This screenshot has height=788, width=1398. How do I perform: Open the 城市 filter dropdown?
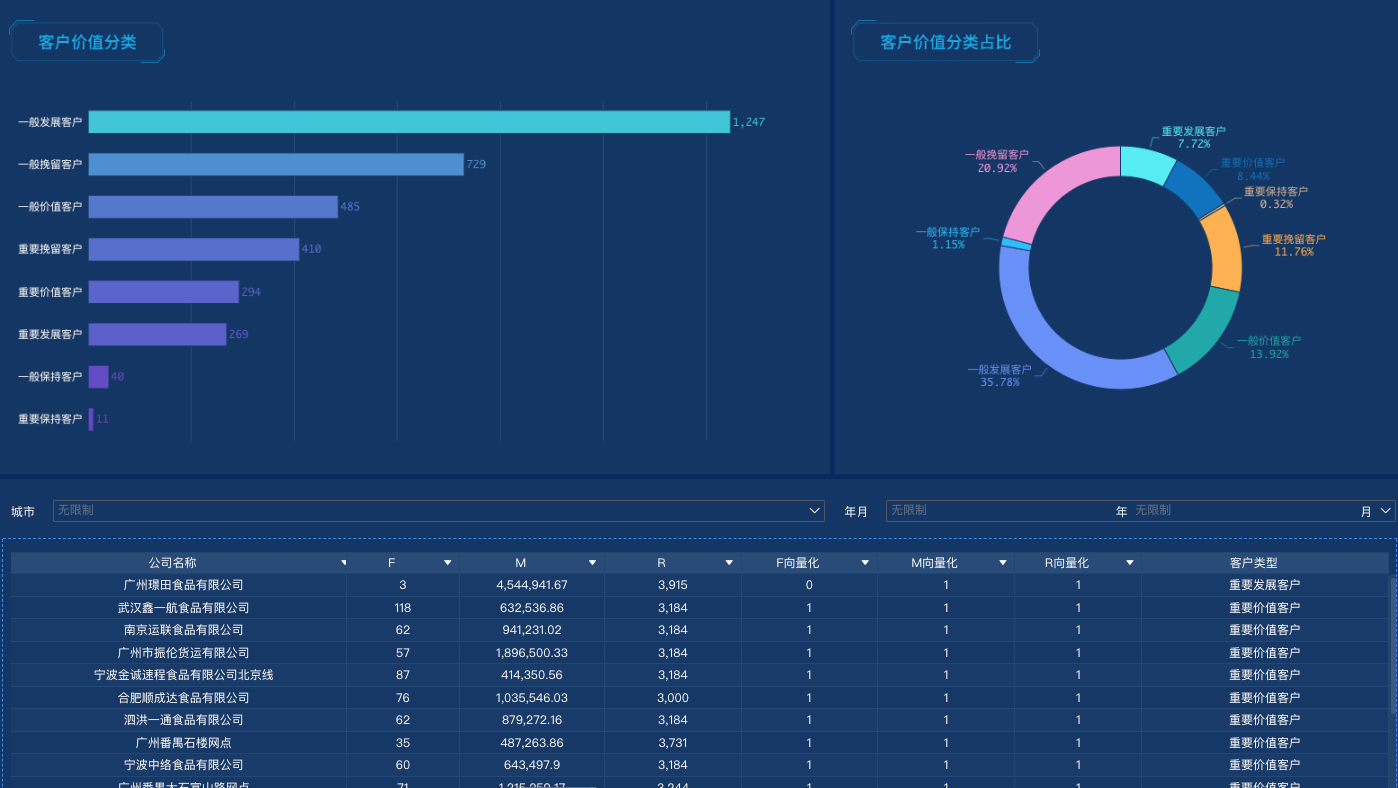tap(438, 511)
